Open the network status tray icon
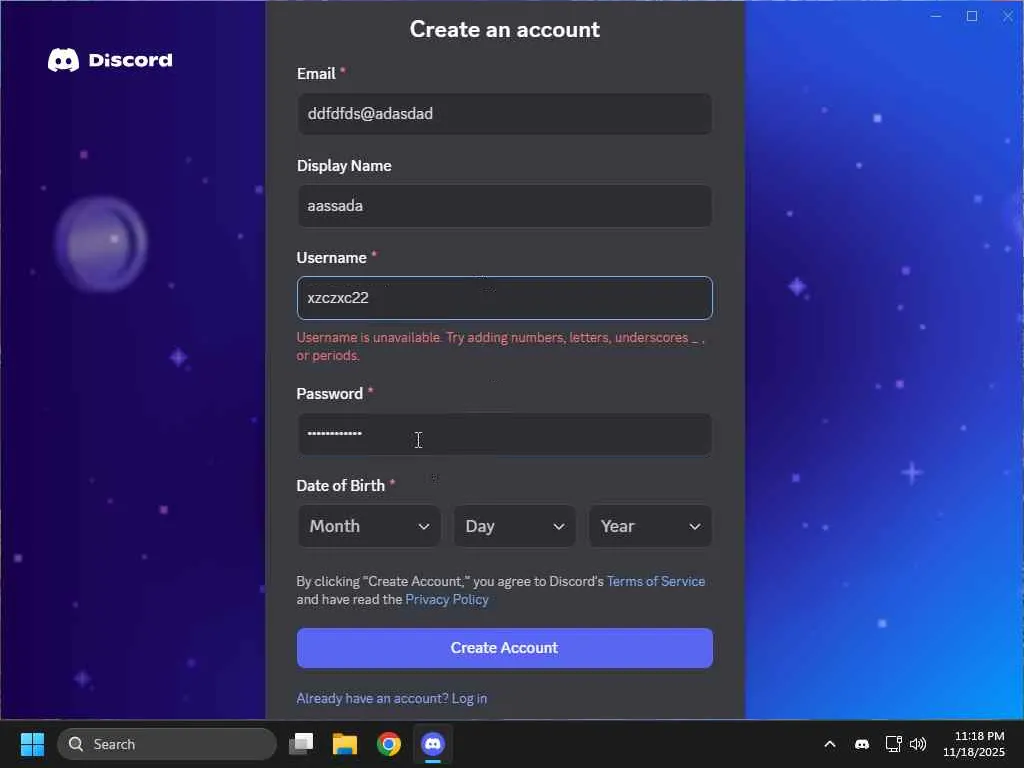Image resolution: width=1024 pixels, height=768 pixels. click(893, 744)
